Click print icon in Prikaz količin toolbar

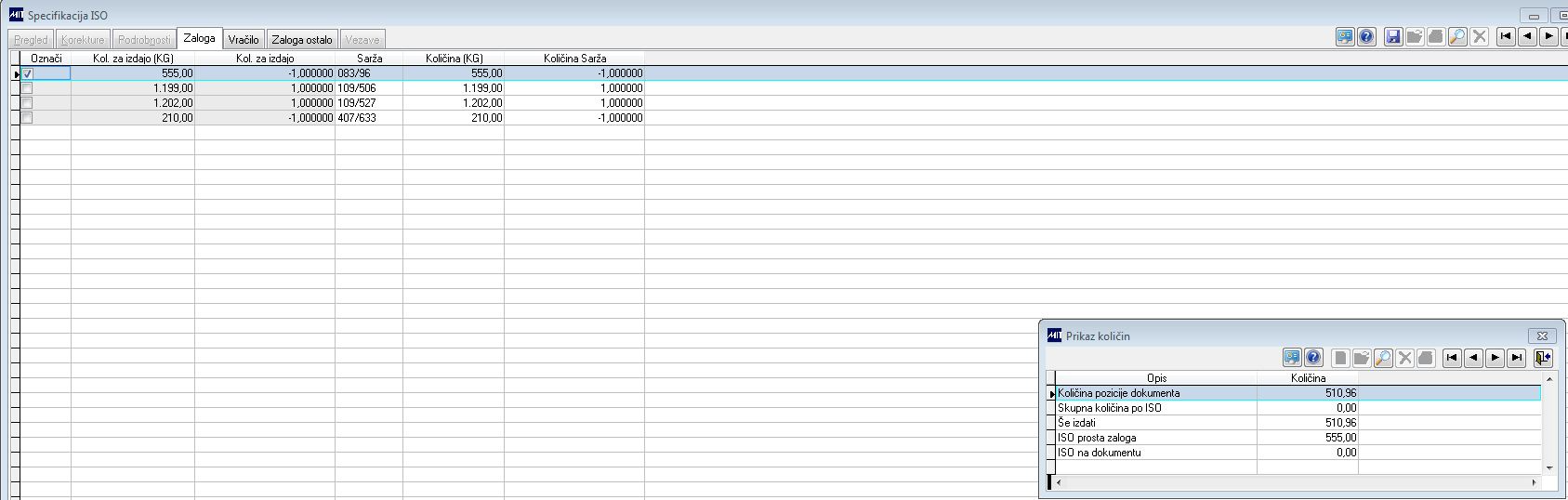click(x=1427, y=358)
